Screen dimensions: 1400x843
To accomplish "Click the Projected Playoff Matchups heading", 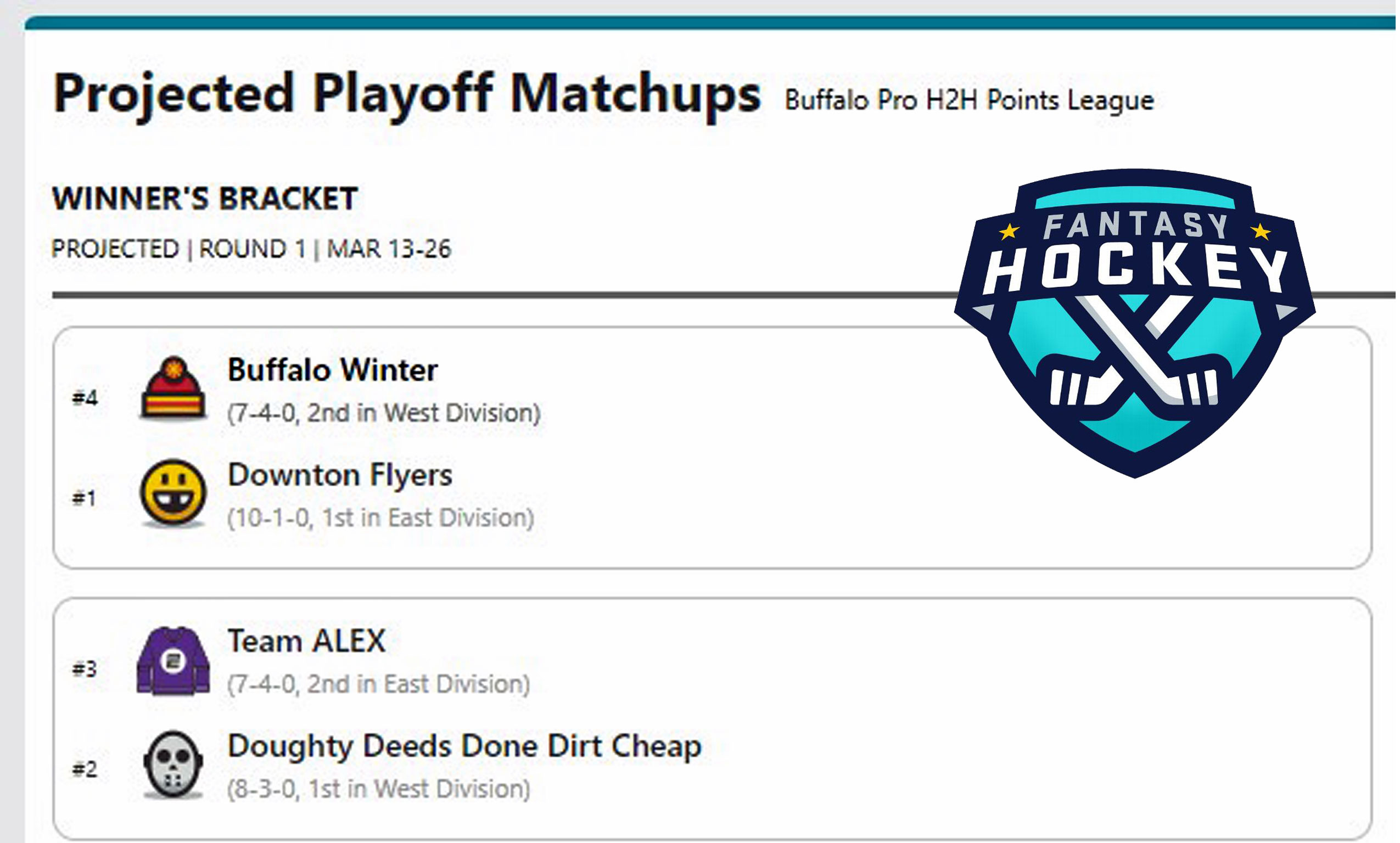I will pos(406,93).
